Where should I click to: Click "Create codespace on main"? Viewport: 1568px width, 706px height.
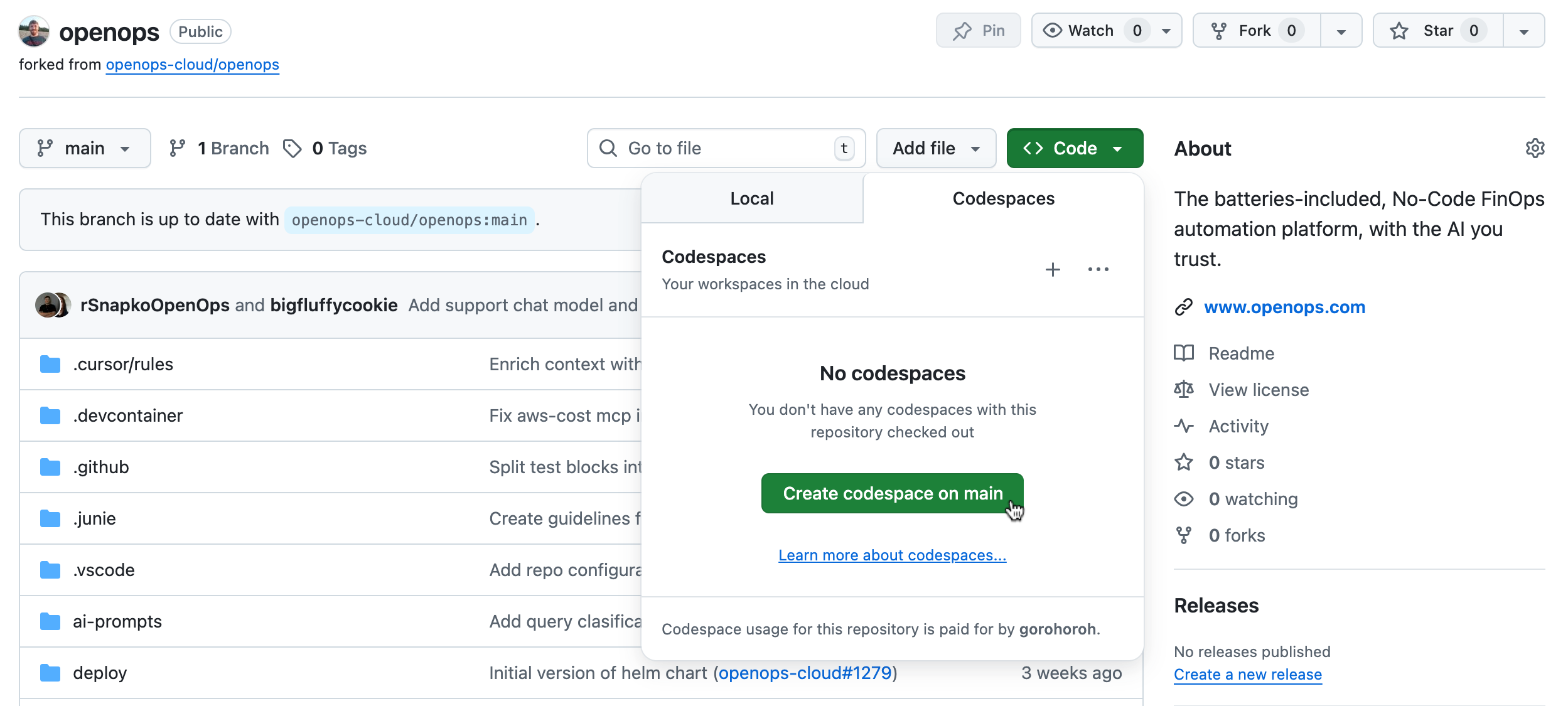[x=891, y=493]
